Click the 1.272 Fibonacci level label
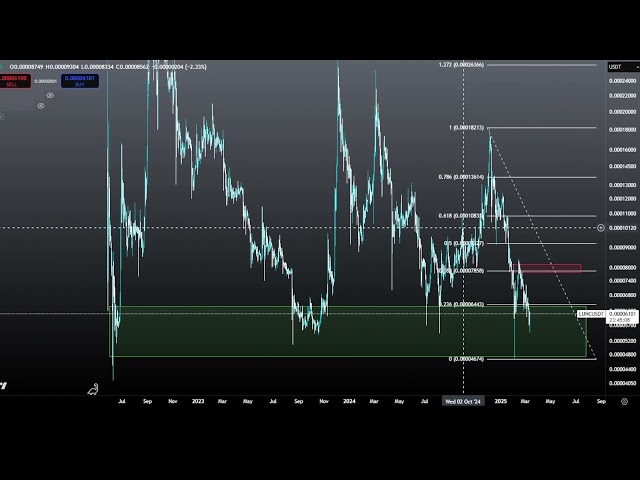 point(460,65)
